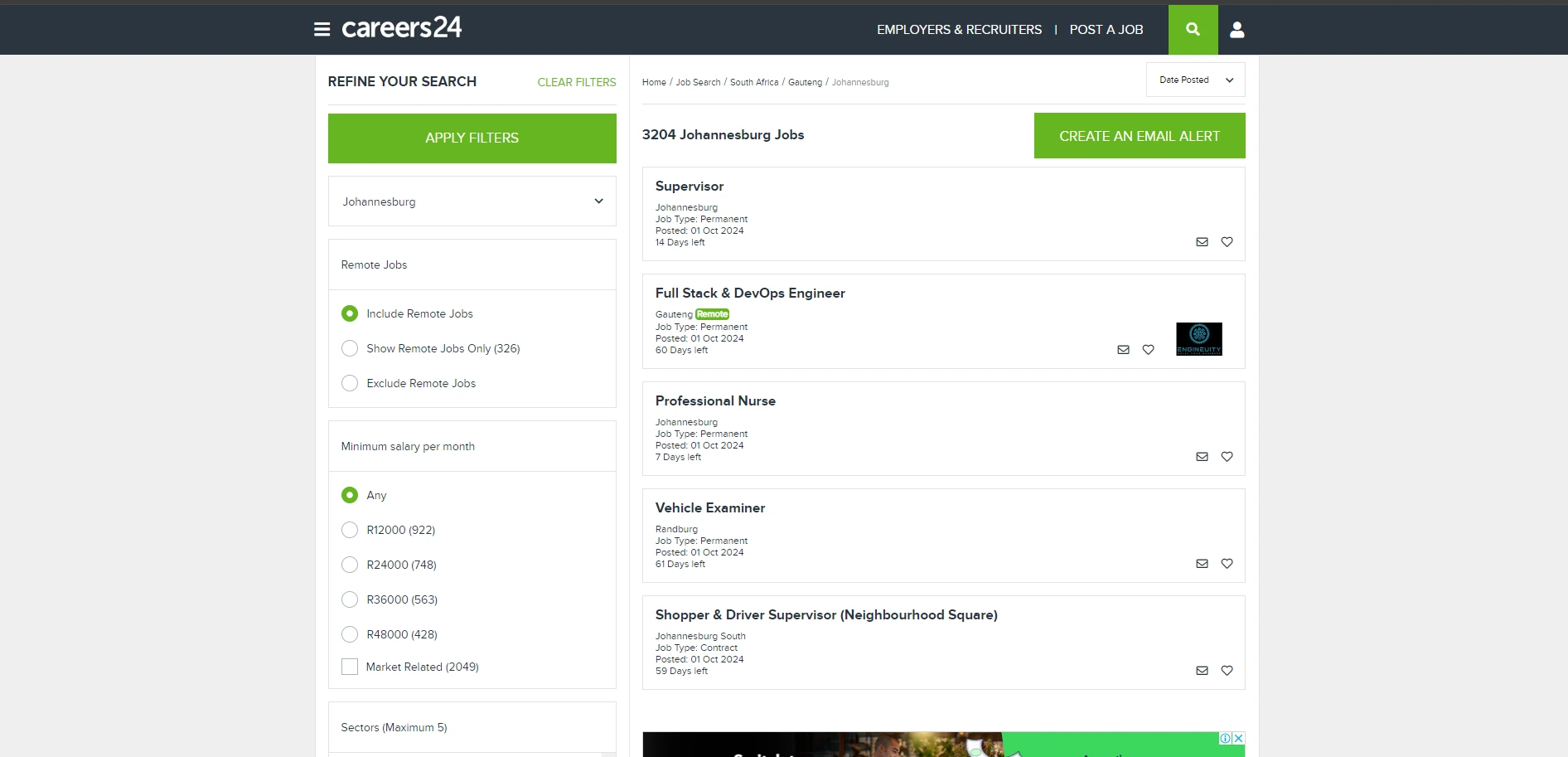The height and width of the screenshot is (757, 1568).
Task: Open the user account profile icon
Action: 1237,30
